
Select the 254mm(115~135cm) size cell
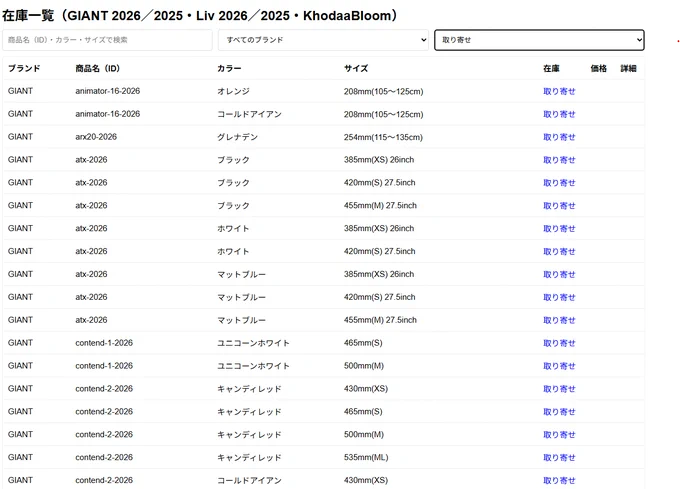(x=383, y=137)
